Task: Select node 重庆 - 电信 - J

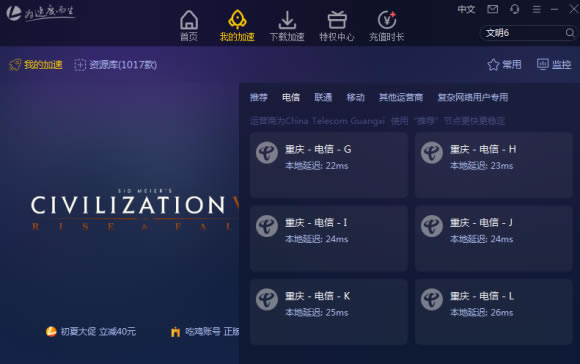Action: pos(493,238)
